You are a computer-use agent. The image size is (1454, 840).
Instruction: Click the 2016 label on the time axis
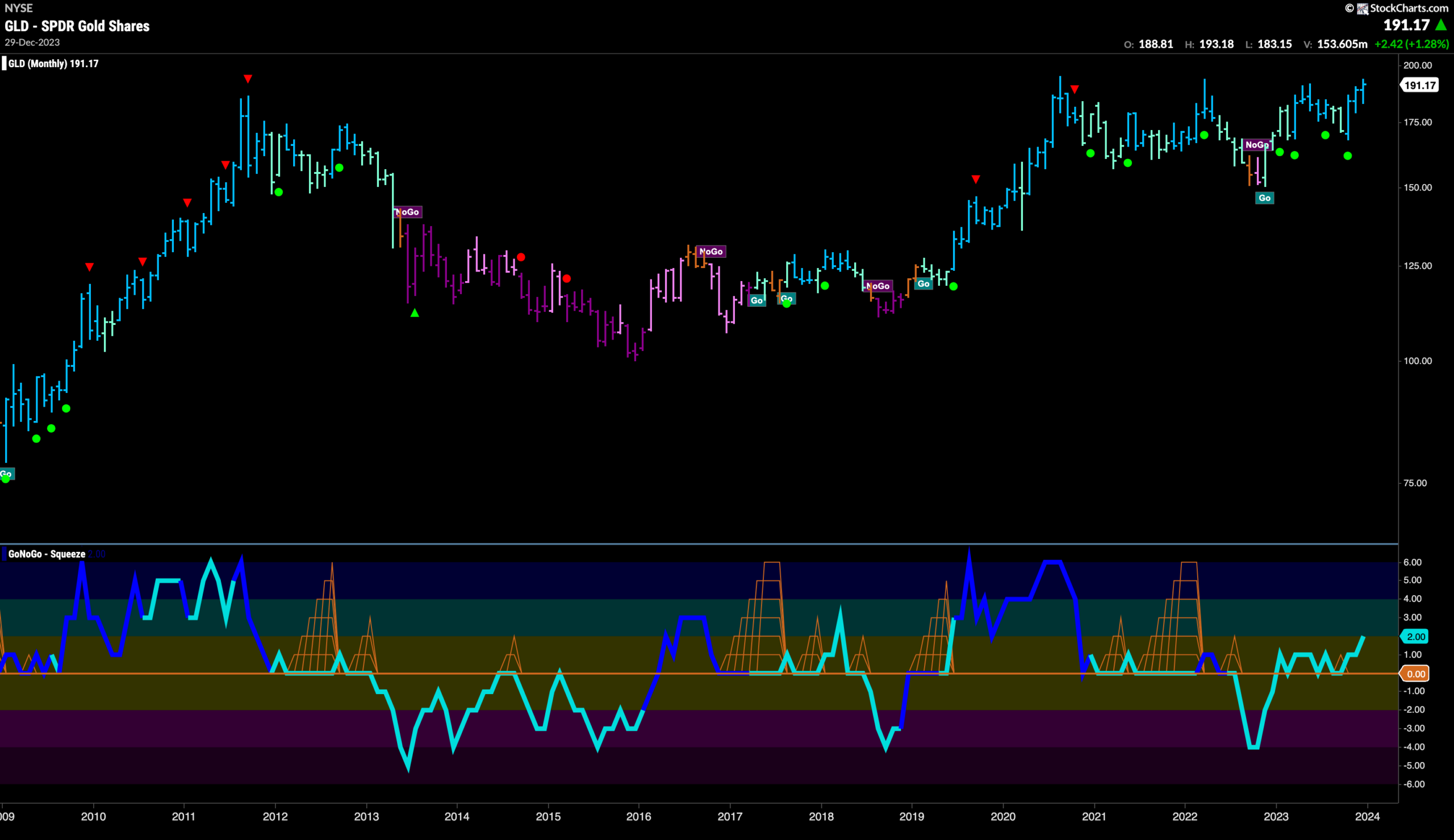(x=639, y=816)
